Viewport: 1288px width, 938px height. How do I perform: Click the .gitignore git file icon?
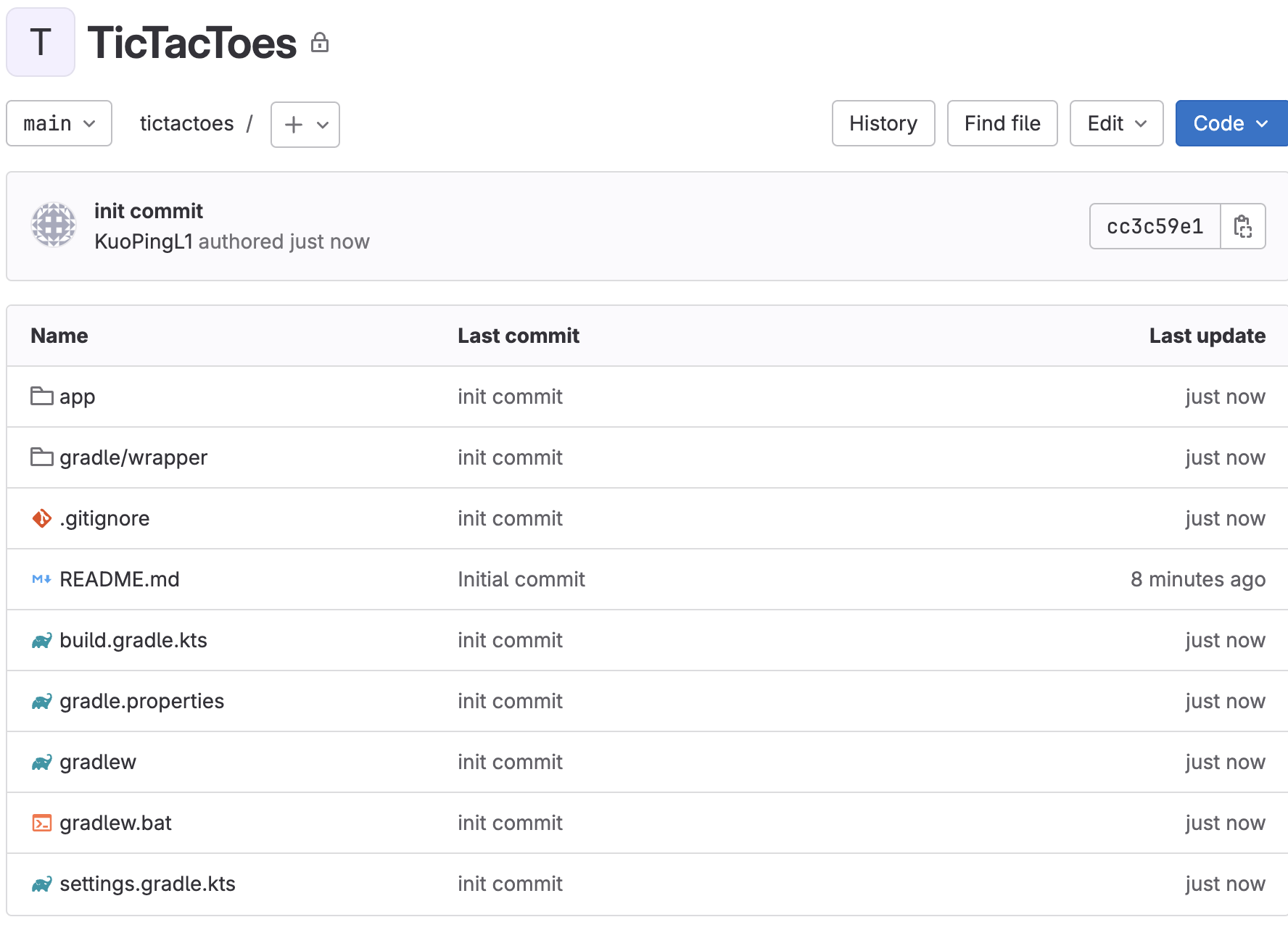point(42,518)
